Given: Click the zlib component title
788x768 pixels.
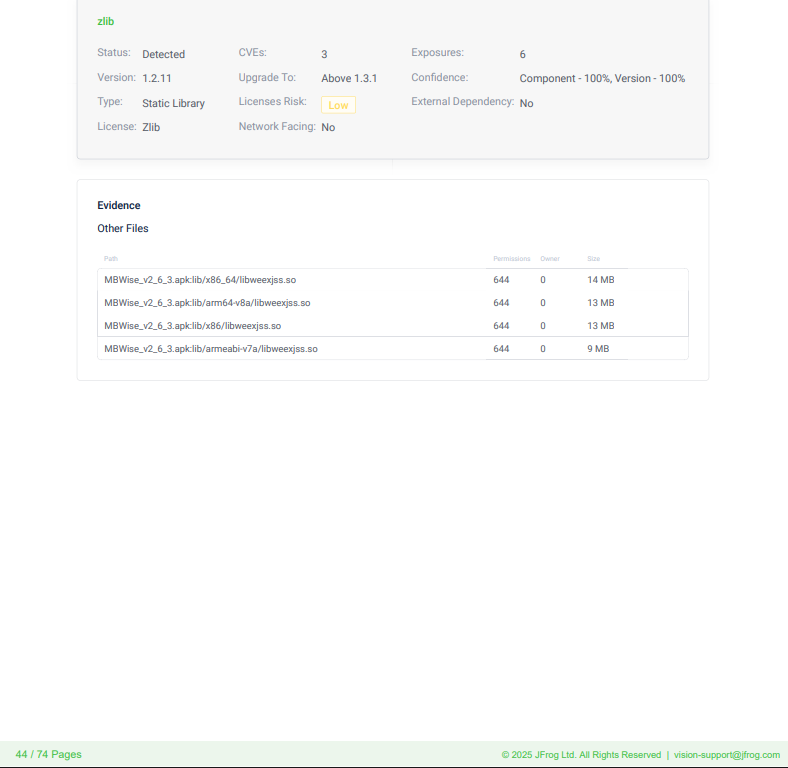Looking at the screenshot, I should pyautogui.click(x=105, y=21).
